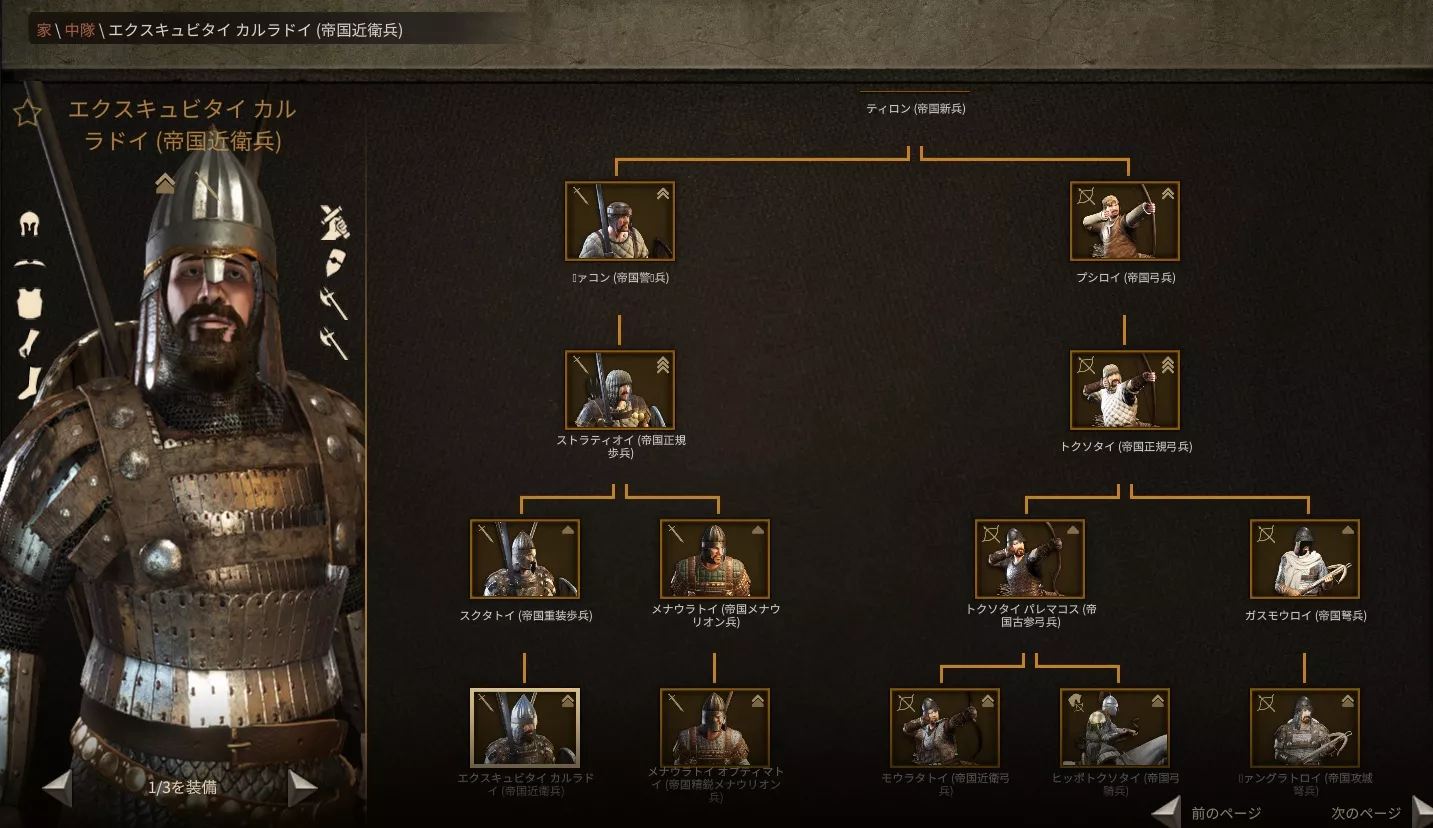Viewport: 1433px width, 828px height.
Task: Select the lower axe weapon slot icon
Action: [334, 344]
